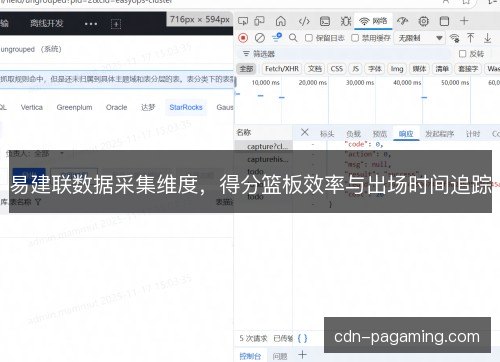
Task: Open the Application panel icon
Action: tap(444, 21)
